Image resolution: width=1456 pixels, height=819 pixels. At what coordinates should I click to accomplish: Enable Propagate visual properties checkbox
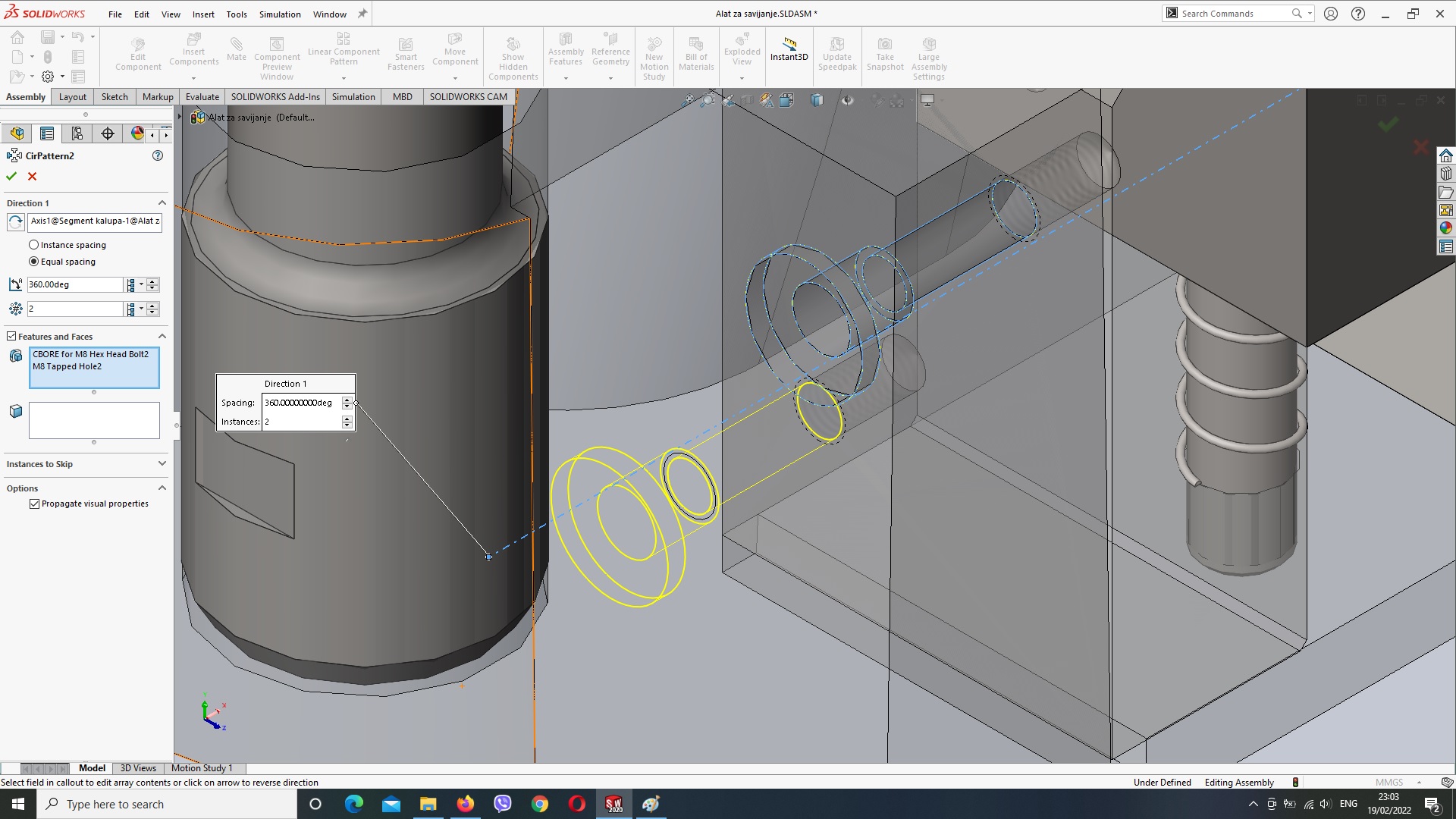(x=35, y=503)
